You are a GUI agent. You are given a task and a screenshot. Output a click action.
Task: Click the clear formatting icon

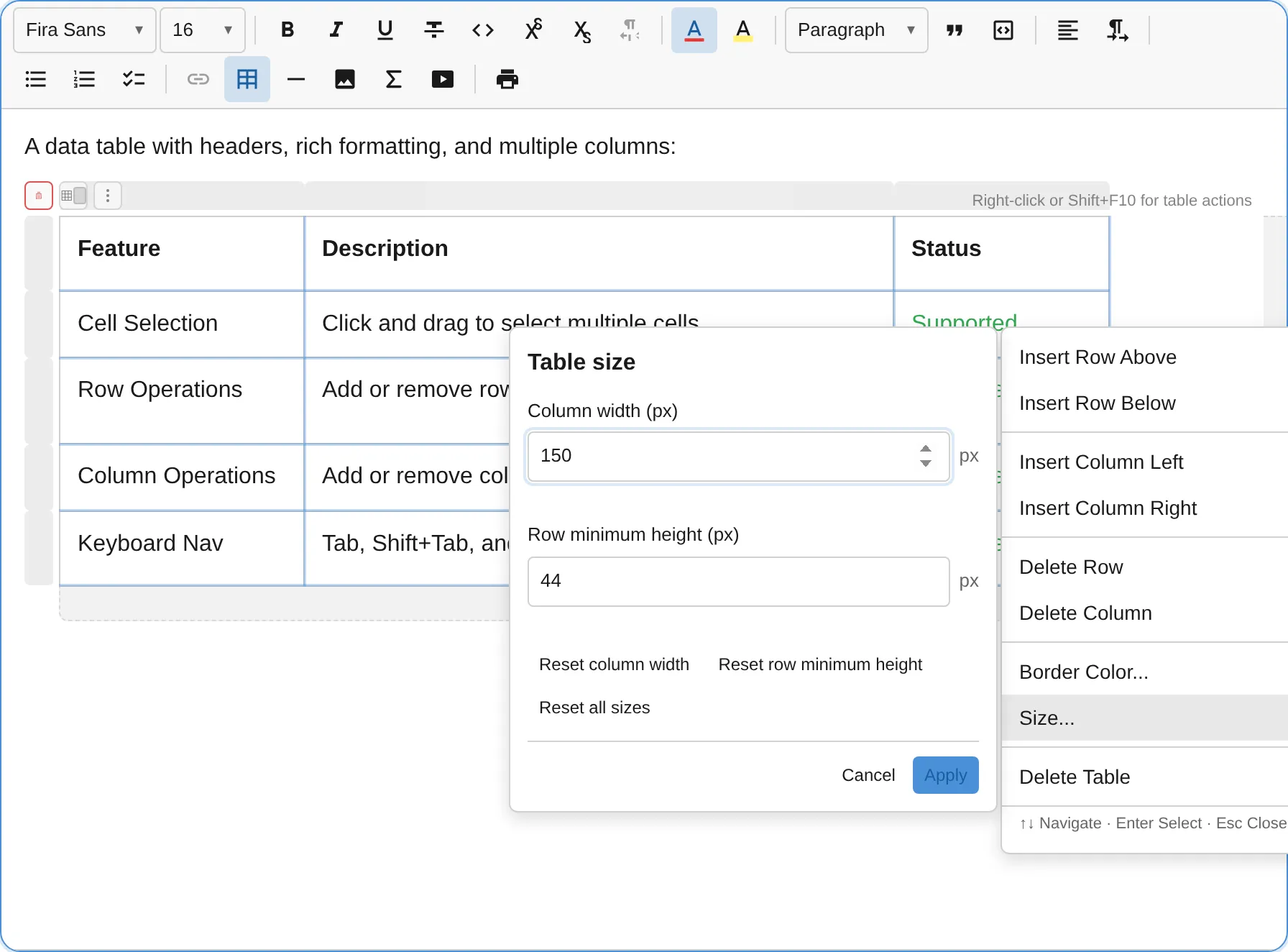(x=630, y=30)
